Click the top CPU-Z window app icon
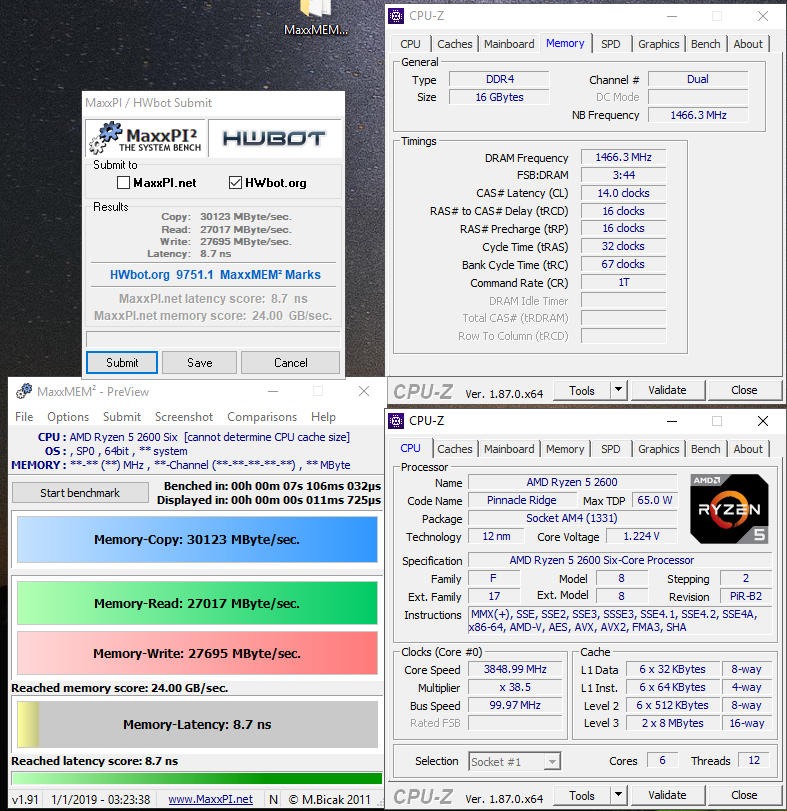Screen dimensions: 787x811 pyautogui.click(x=396, y=16)
